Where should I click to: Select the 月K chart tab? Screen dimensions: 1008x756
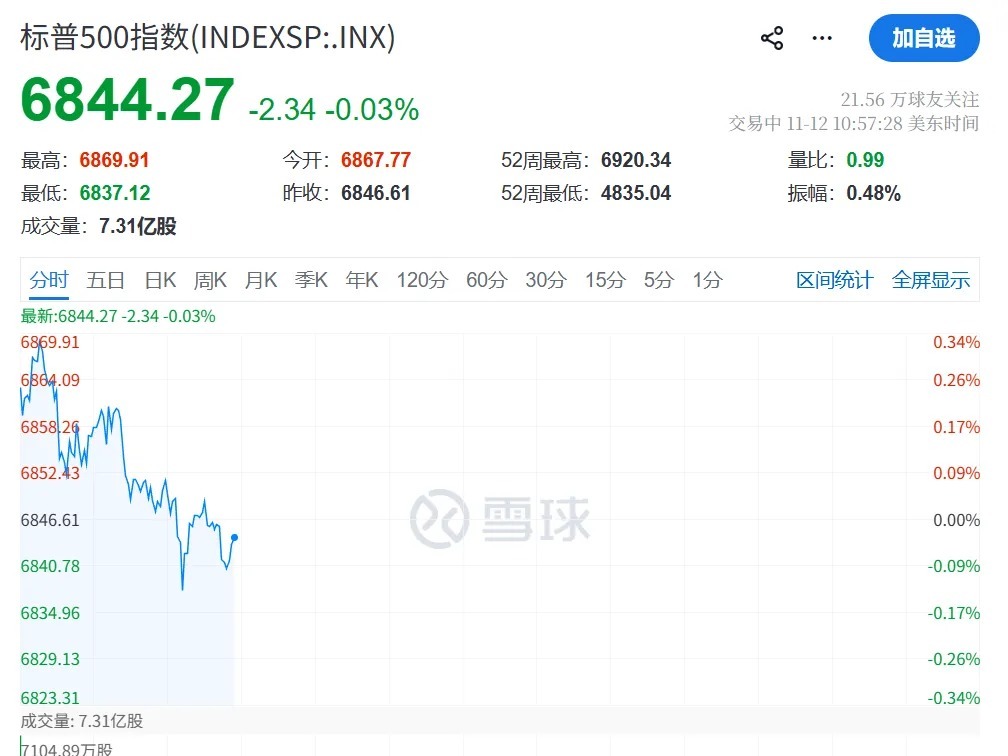(261, 280)
